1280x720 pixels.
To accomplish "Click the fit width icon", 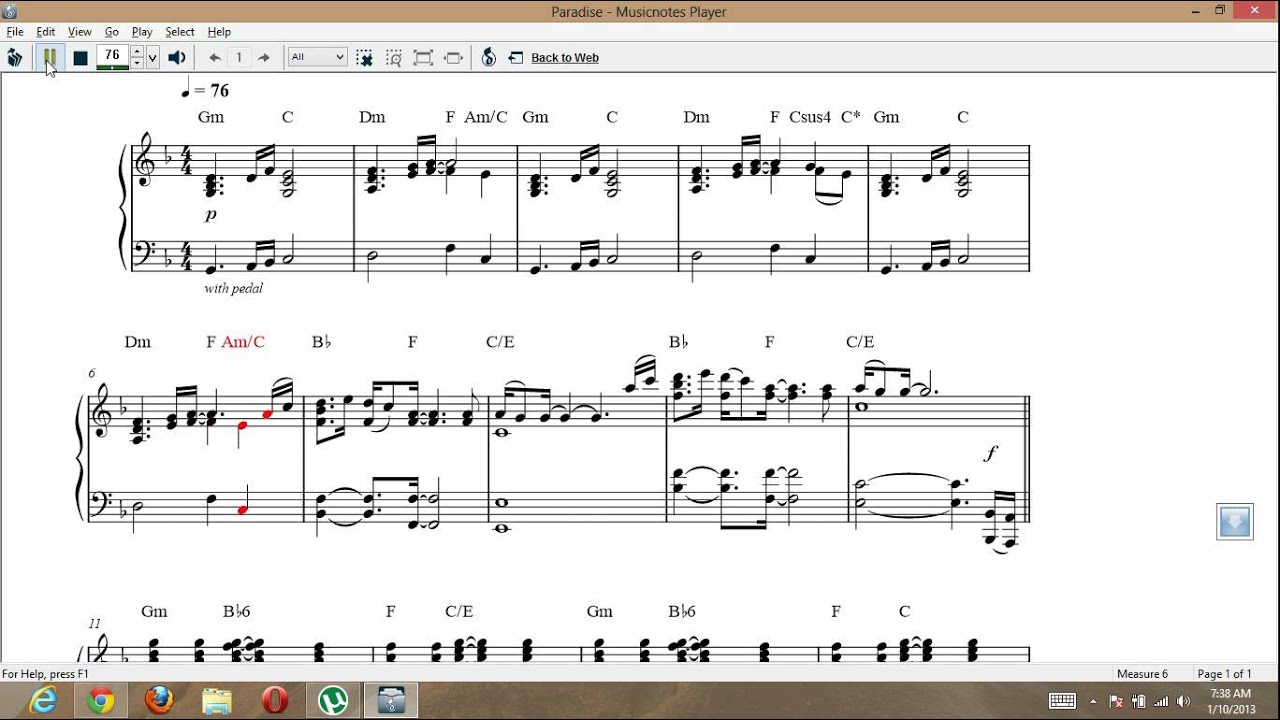I will [453, 58].
